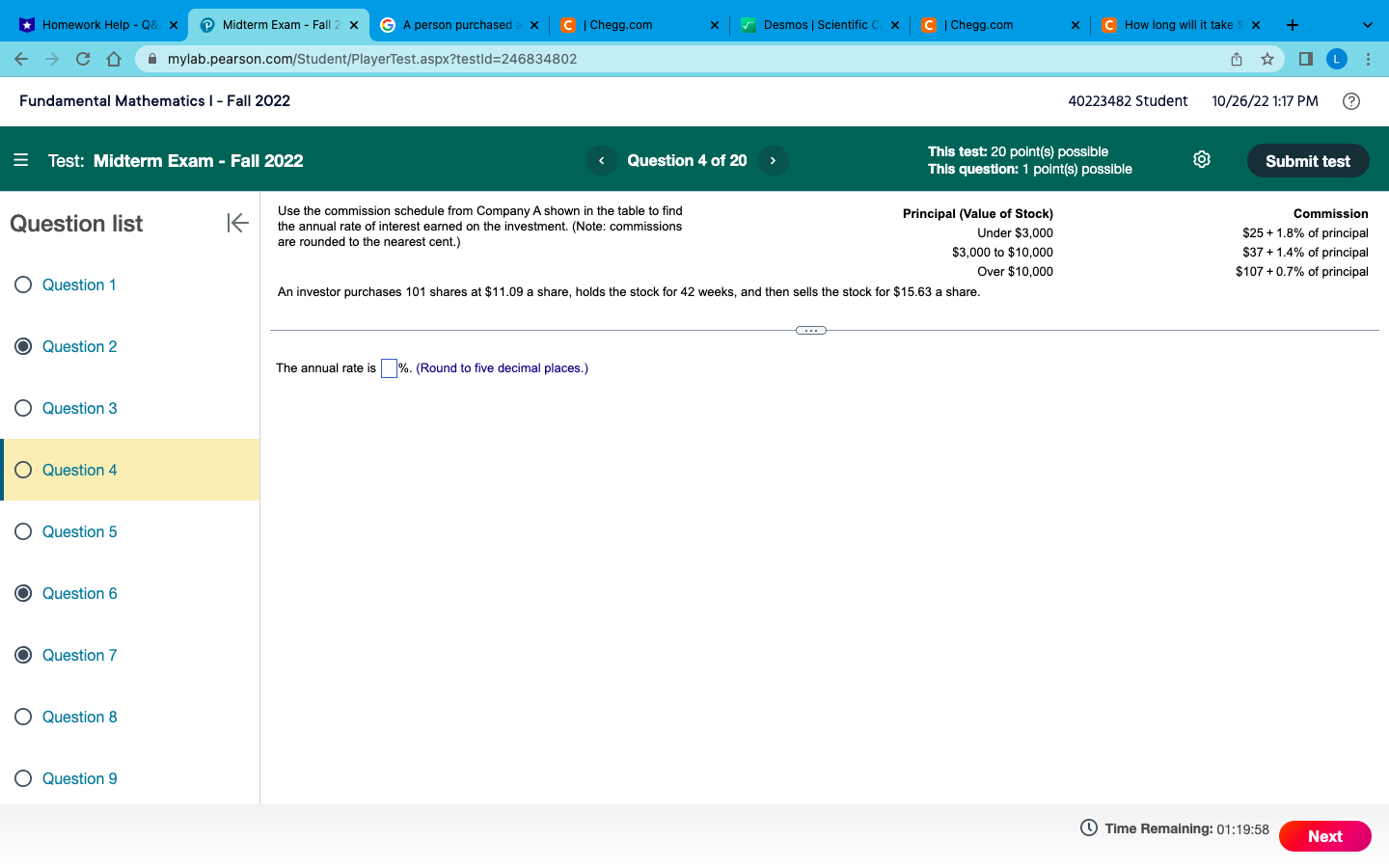The width and height of the screenshot is (1389, 868).
Task: Select the Question 8 radio button
Action: pos(23,717)
